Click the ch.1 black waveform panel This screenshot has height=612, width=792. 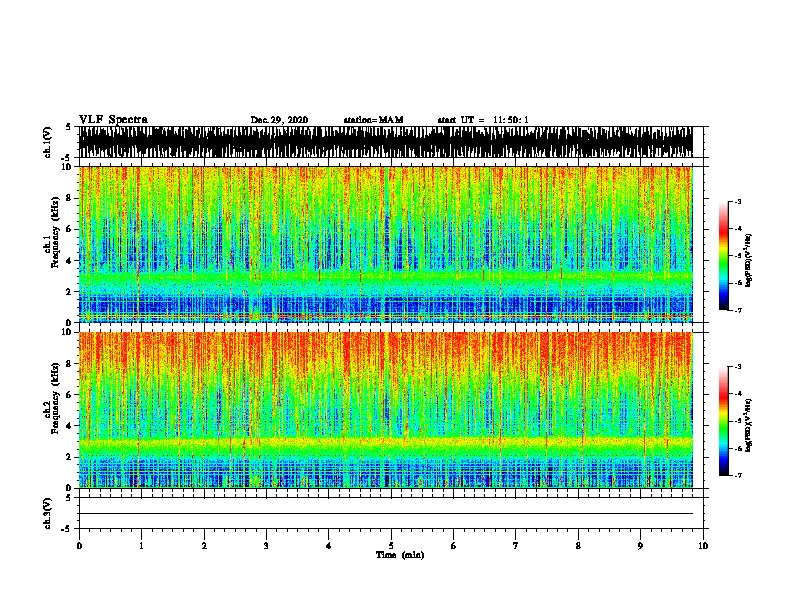click(x=385, y=142)
